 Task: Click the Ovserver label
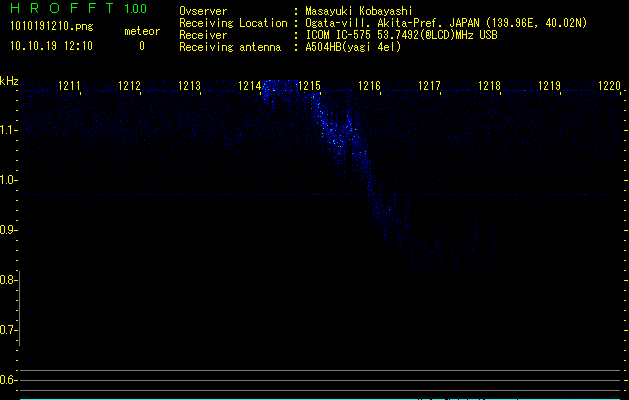coord(203,11)
